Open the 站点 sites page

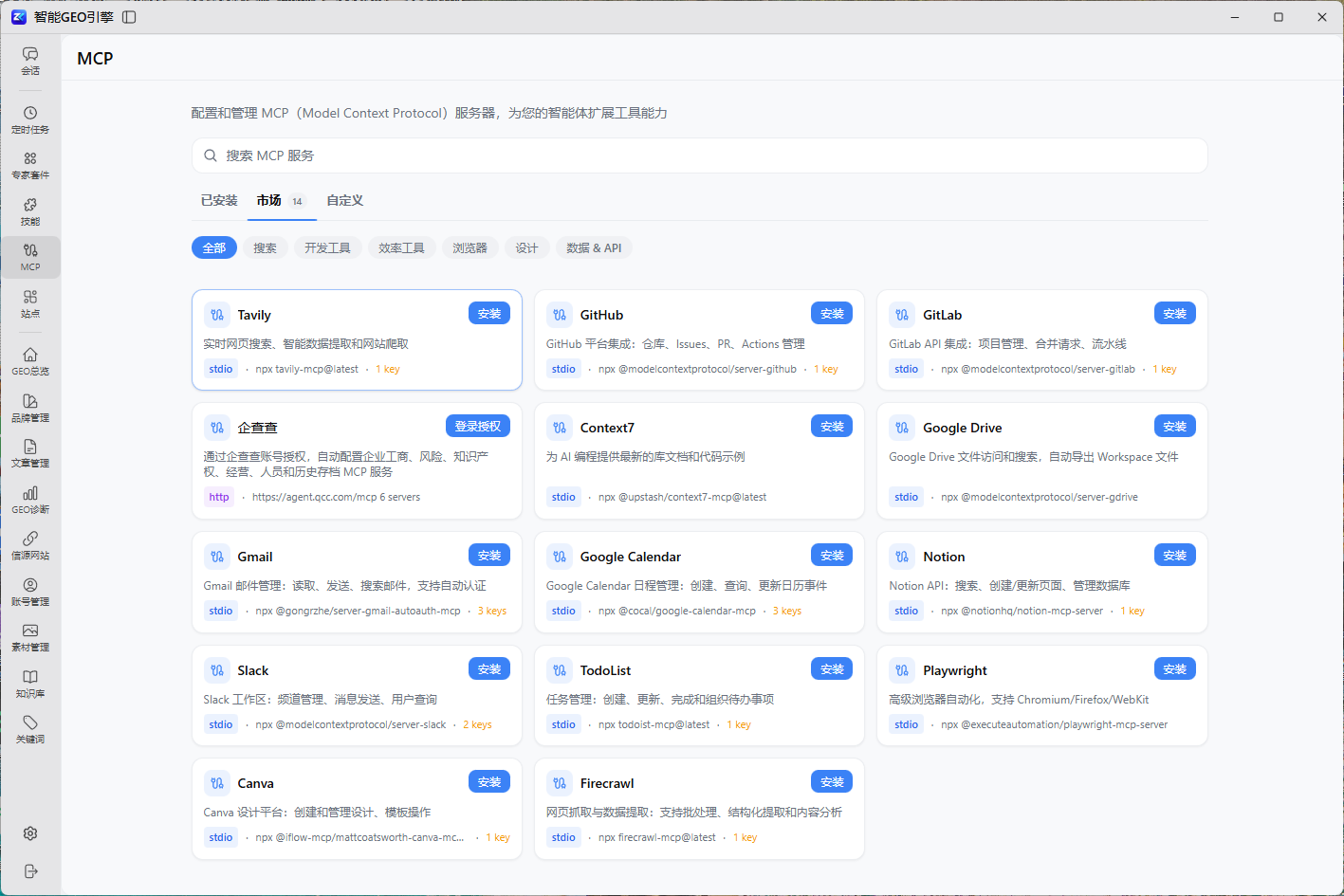tap(30, 303)
